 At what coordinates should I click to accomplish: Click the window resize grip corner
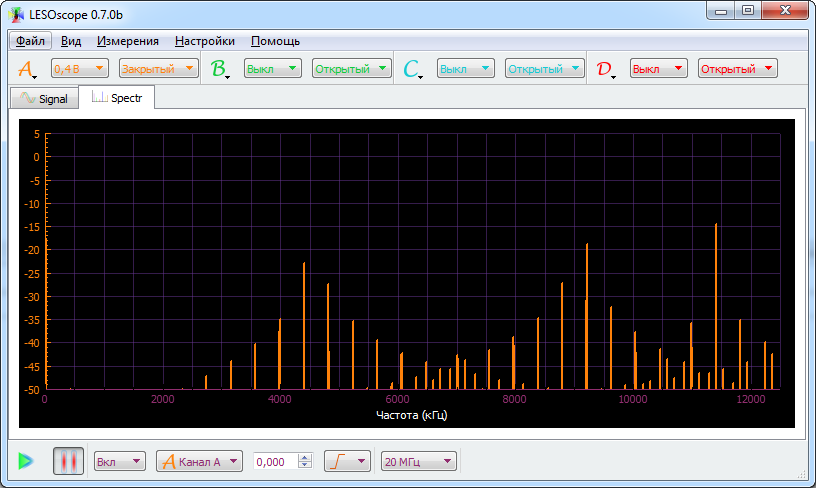point(802,474)
